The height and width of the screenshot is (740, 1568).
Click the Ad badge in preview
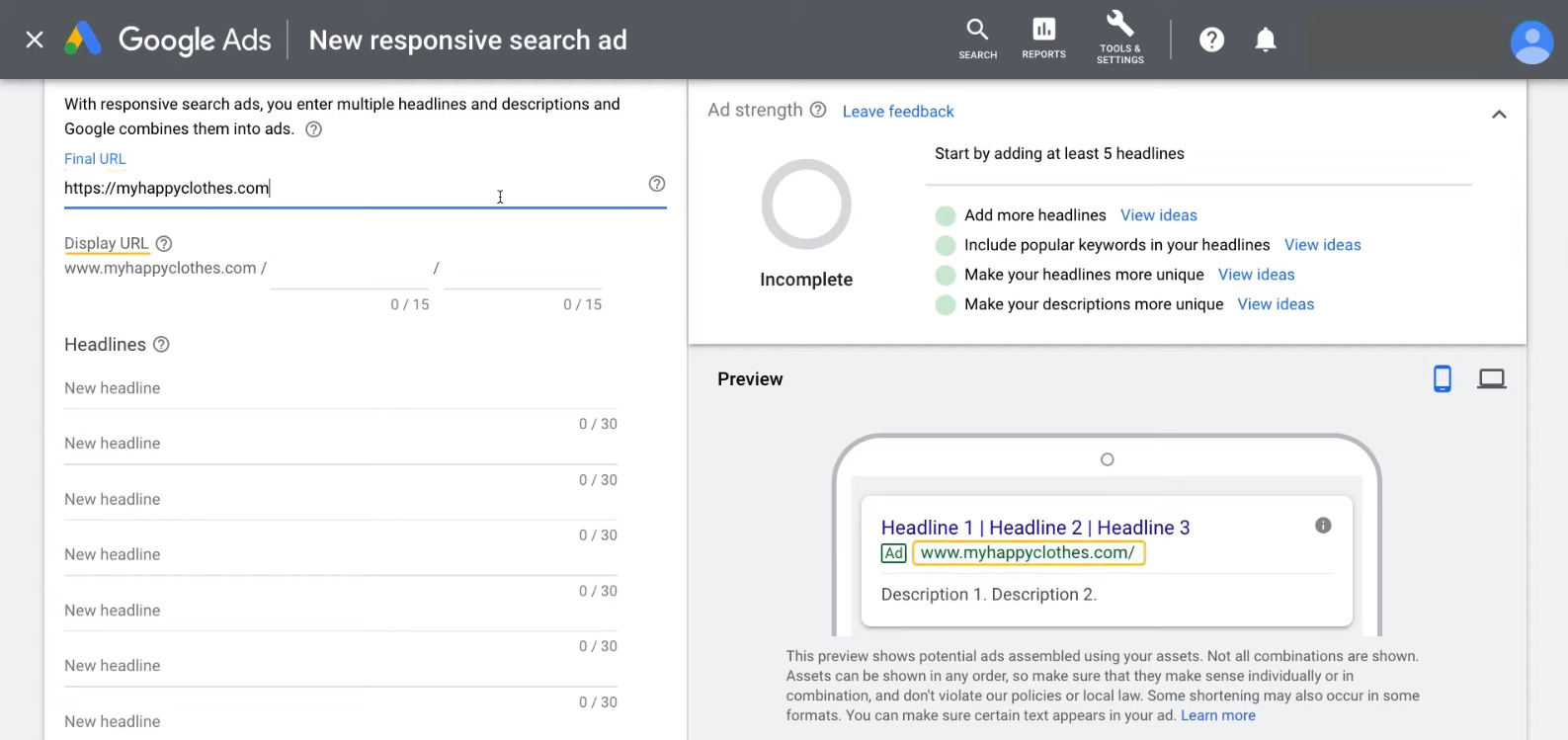pyautogui.click(x=893, y=553)
